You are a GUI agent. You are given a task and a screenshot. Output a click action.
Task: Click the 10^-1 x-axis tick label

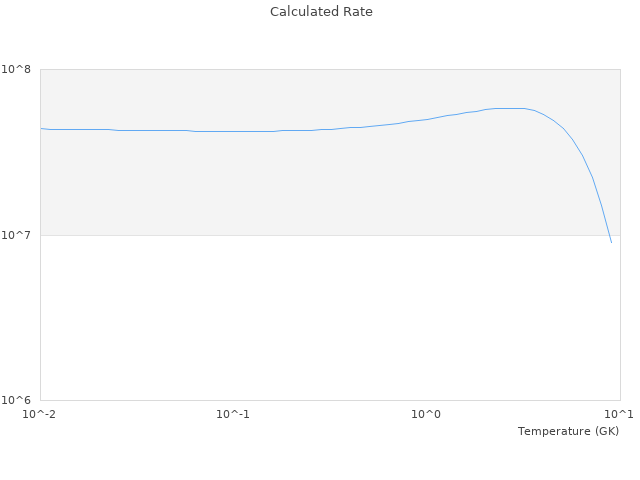coord(232,414)
